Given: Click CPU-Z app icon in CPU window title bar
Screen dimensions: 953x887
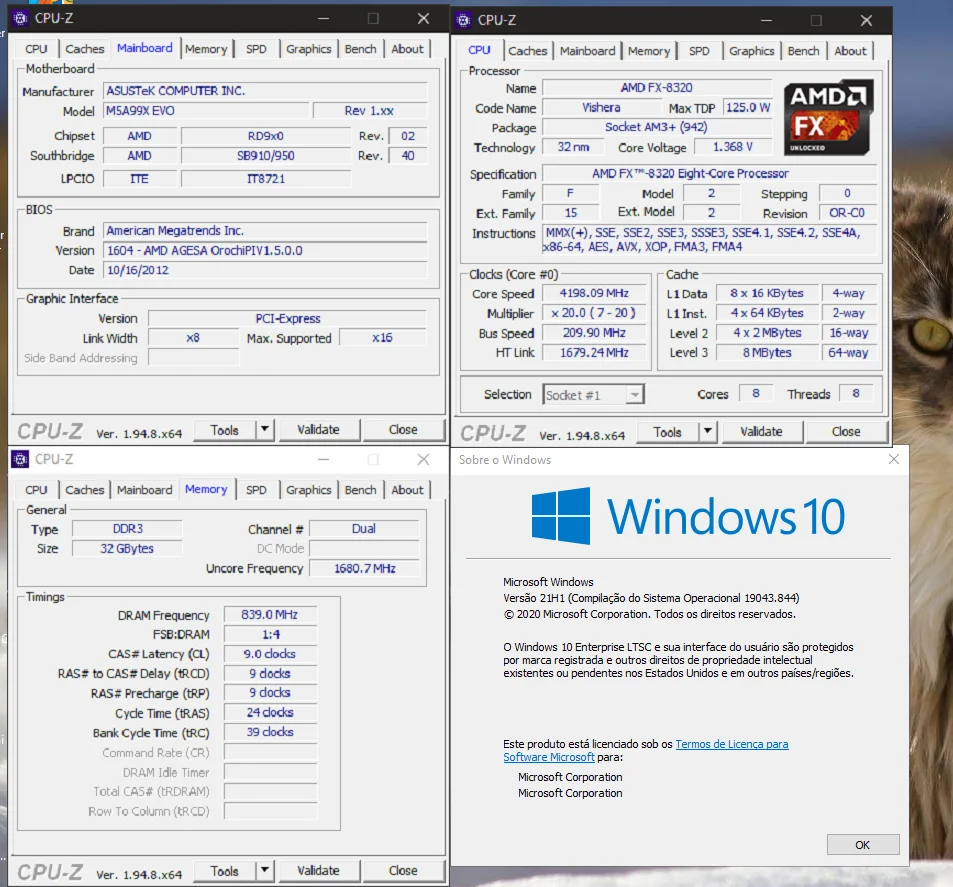Looking at the screenshot, I should click(x=463, y=20).
